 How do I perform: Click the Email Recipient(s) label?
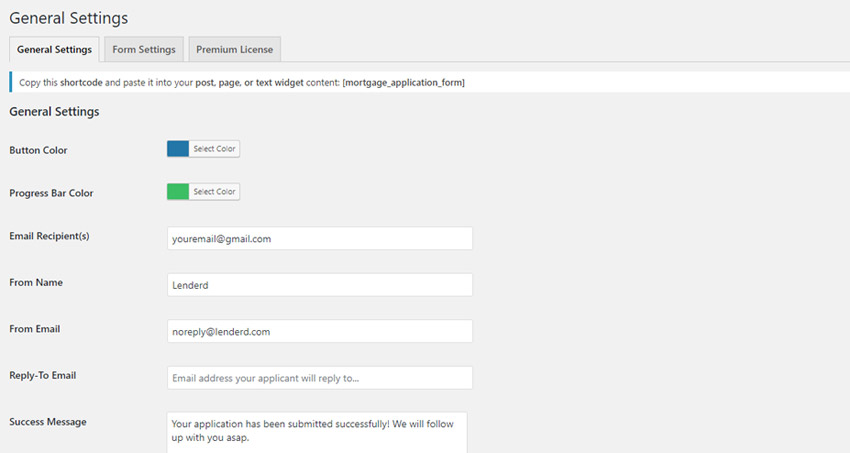49,236
